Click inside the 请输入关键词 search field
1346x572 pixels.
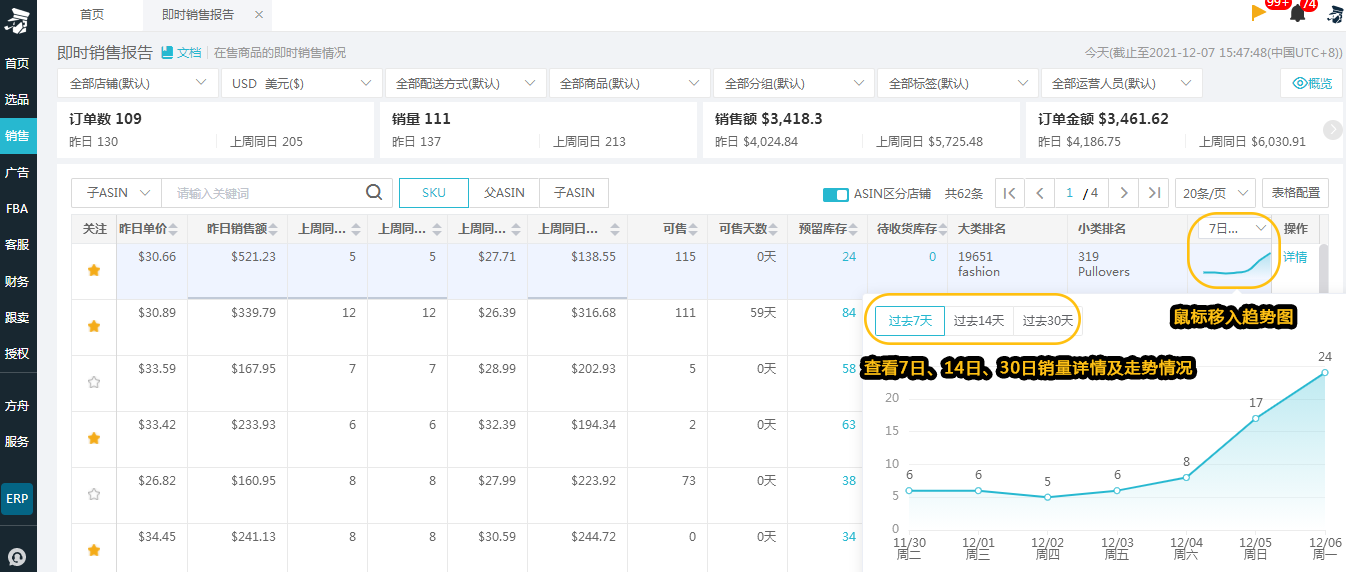point(262,193)
